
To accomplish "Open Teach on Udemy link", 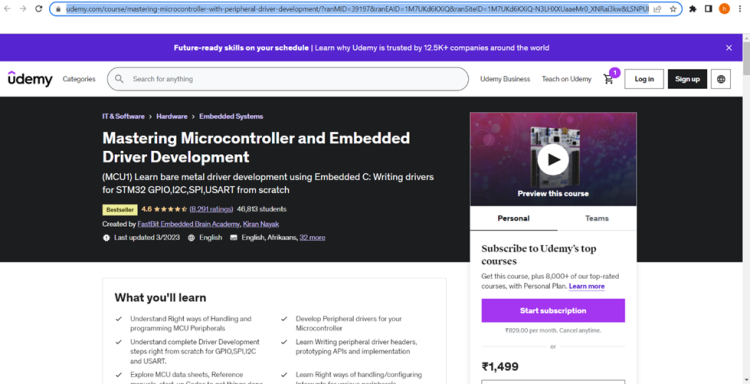I will click(566, 79).
